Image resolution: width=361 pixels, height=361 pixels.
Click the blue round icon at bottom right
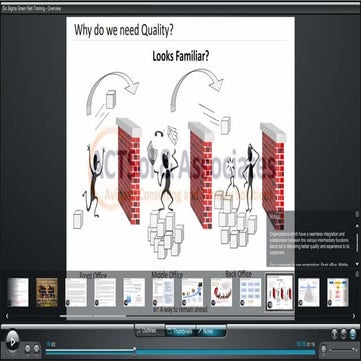pyautogui.click(x=353, y=333)
